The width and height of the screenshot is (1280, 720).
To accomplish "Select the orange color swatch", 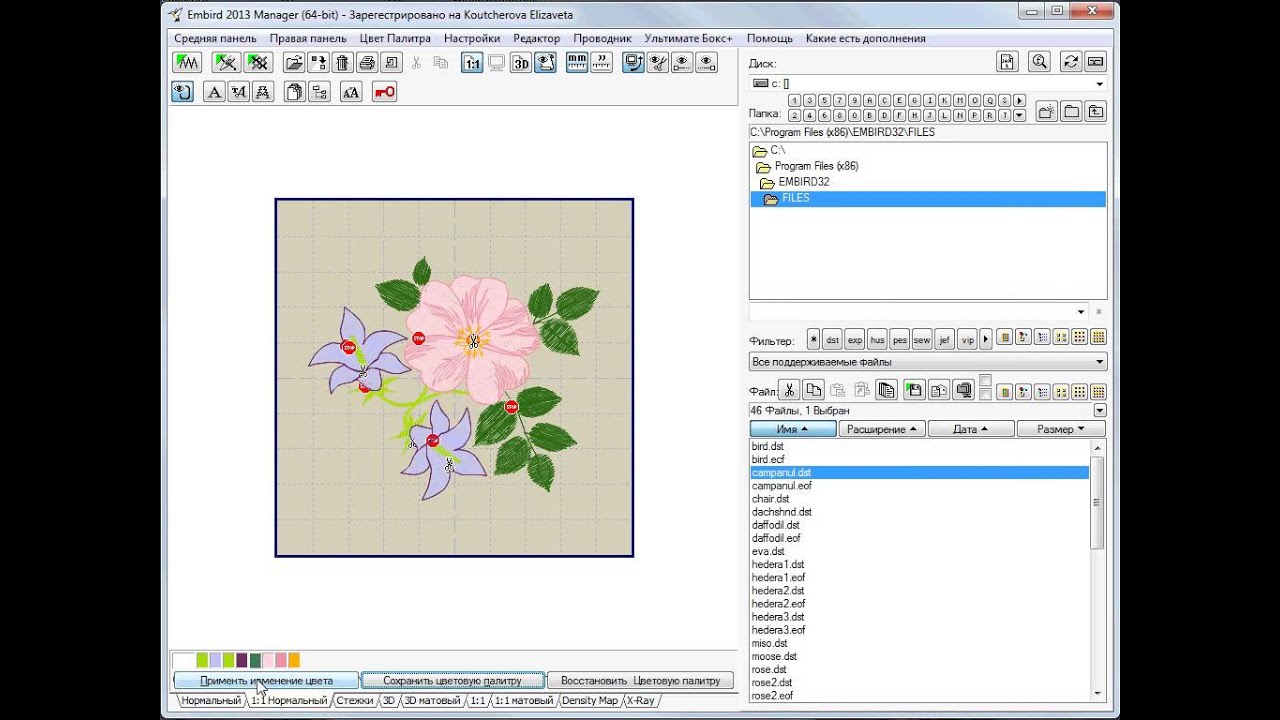I will coord(294,660).
